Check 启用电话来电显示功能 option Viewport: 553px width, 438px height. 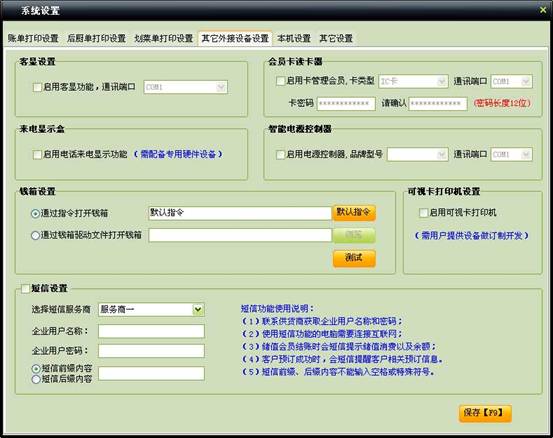coord(37,154)
